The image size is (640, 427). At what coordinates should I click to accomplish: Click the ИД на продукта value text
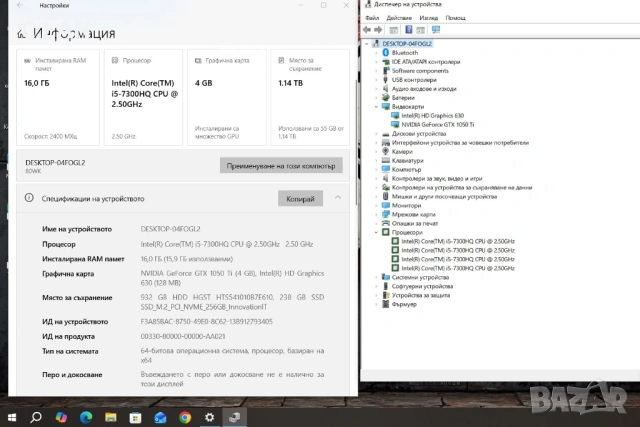tap(183, 336)
